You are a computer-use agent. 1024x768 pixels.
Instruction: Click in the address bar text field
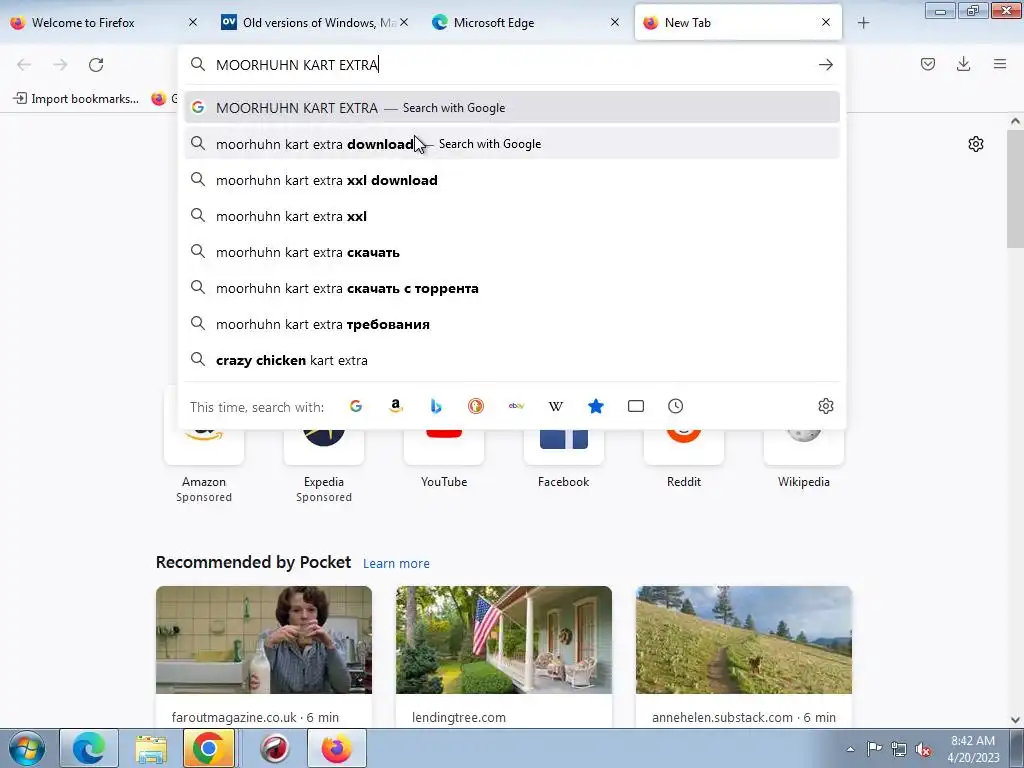point(513,65)
